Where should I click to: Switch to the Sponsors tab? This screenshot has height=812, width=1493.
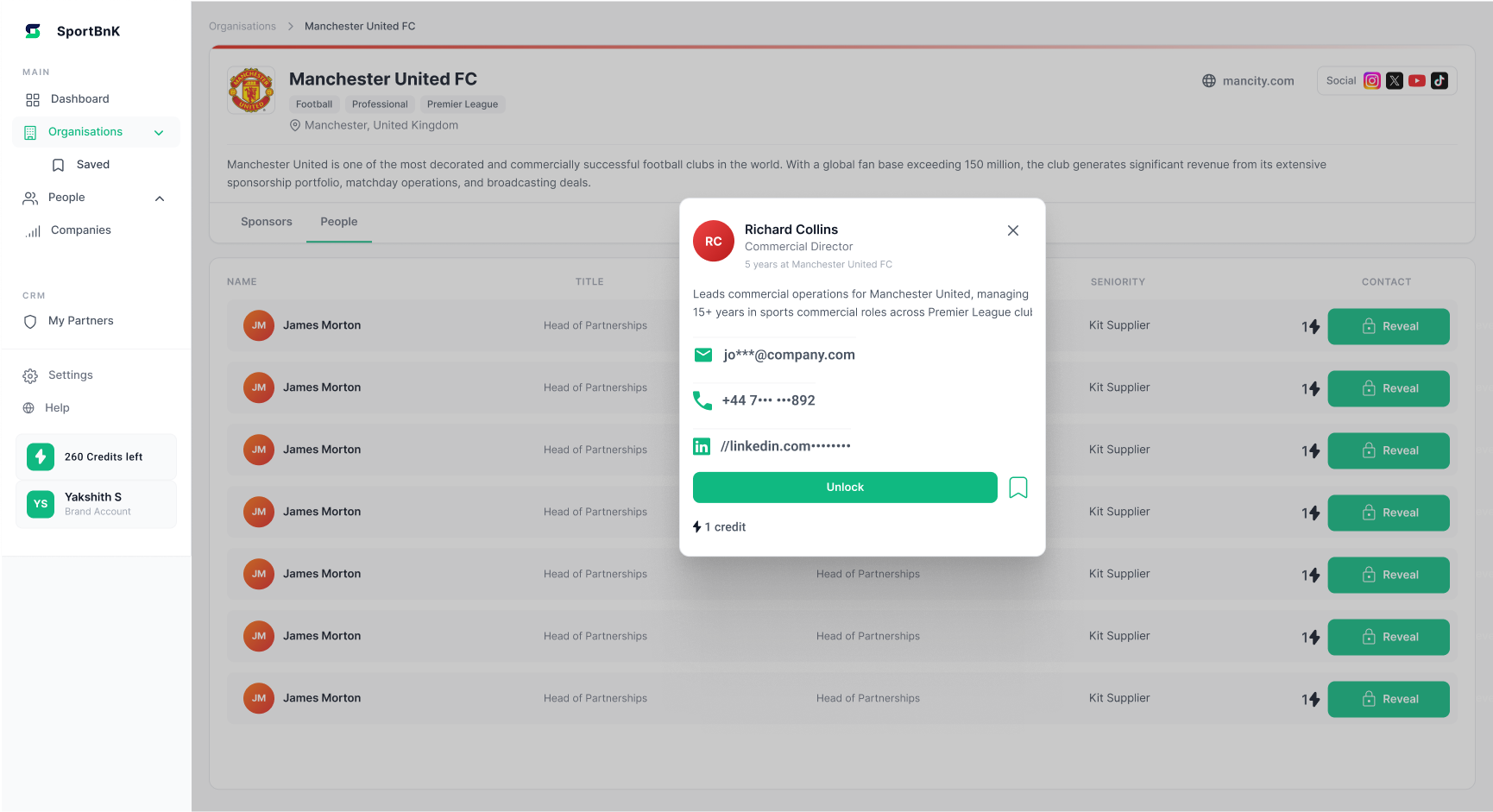click(x=266, y=222)
